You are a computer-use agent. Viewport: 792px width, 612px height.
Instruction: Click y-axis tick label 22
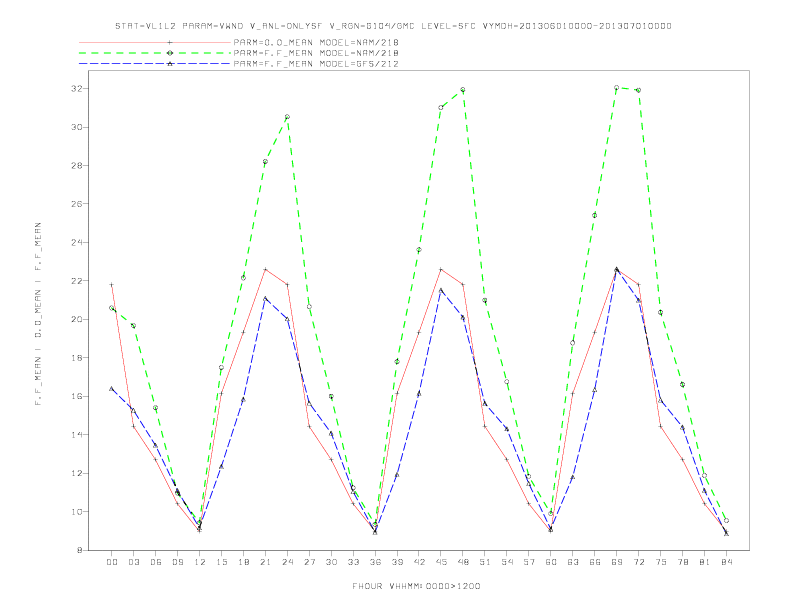pyautogui.click(x=77, y=281)
